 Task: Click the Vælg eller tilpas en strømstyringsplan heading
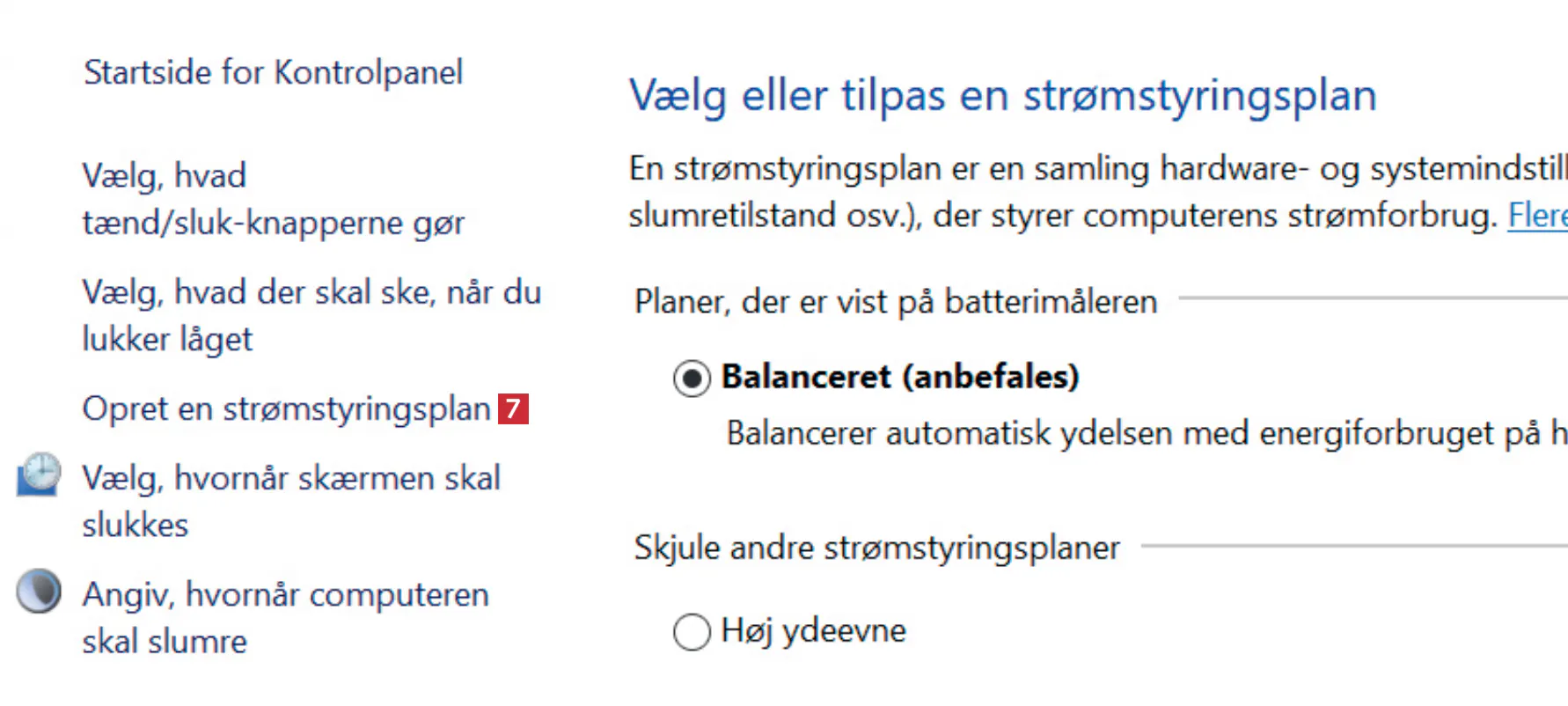click(1002, 95)
